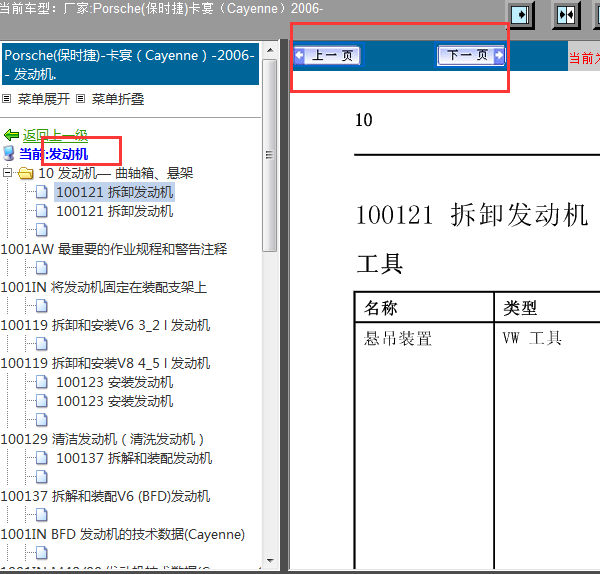The image size is (600, 574).
Task: Click page icon below 100137 拆解和装配V6 (BFD)发动机
Action: (x=42, y=515)
